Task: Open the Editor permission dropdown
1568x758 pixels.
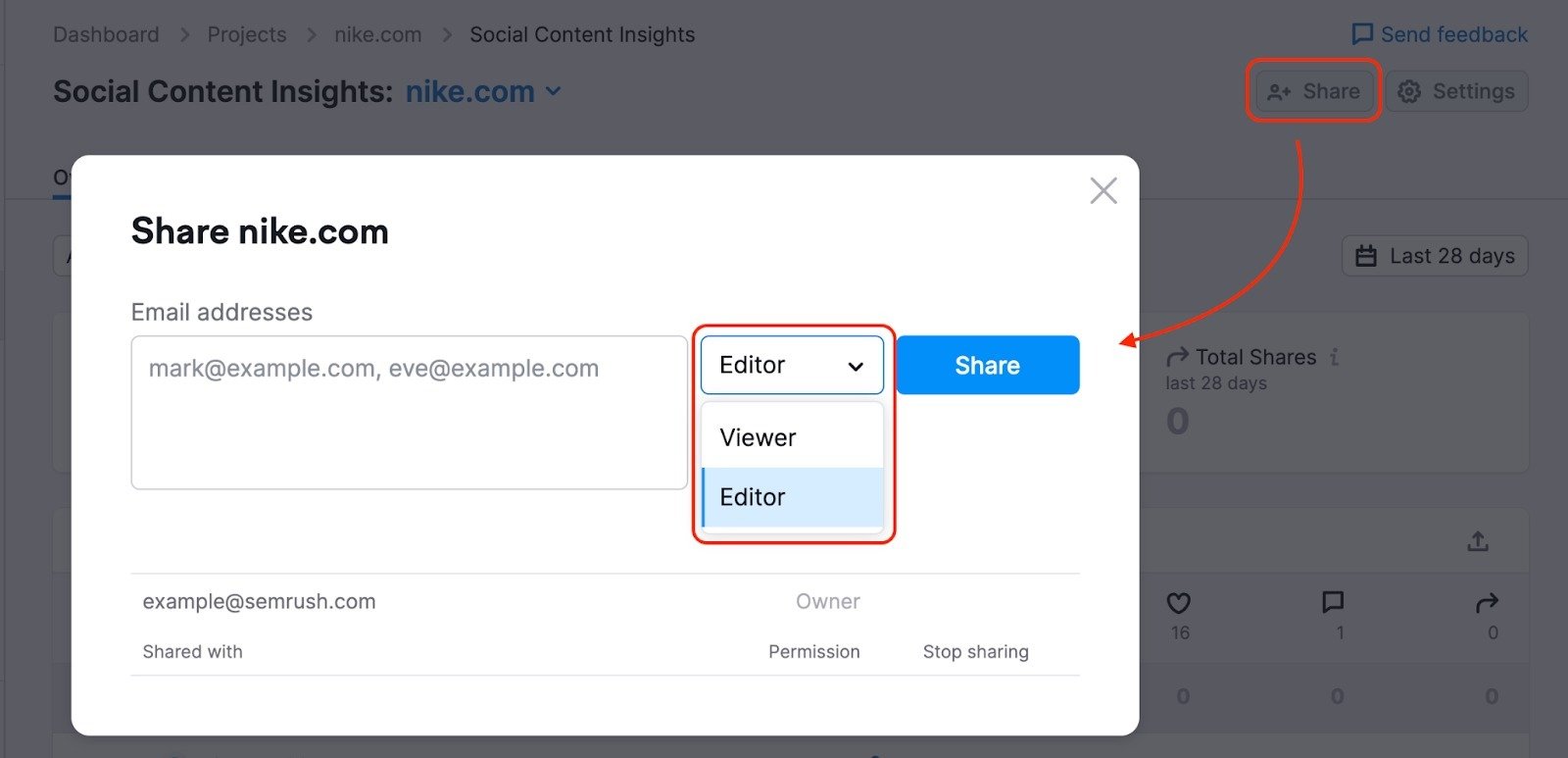Action: 792,365
